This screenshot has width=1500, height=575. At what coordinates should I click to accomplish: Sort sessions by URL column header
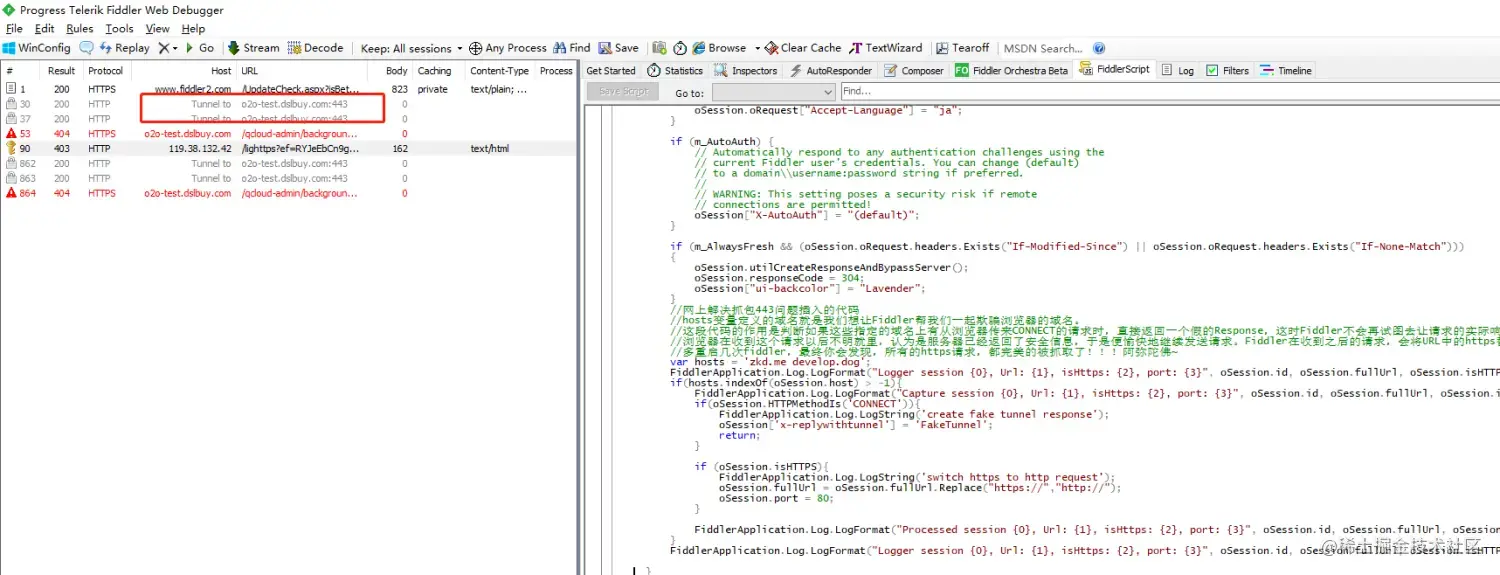pyautogui.click(x=301, y=71)
